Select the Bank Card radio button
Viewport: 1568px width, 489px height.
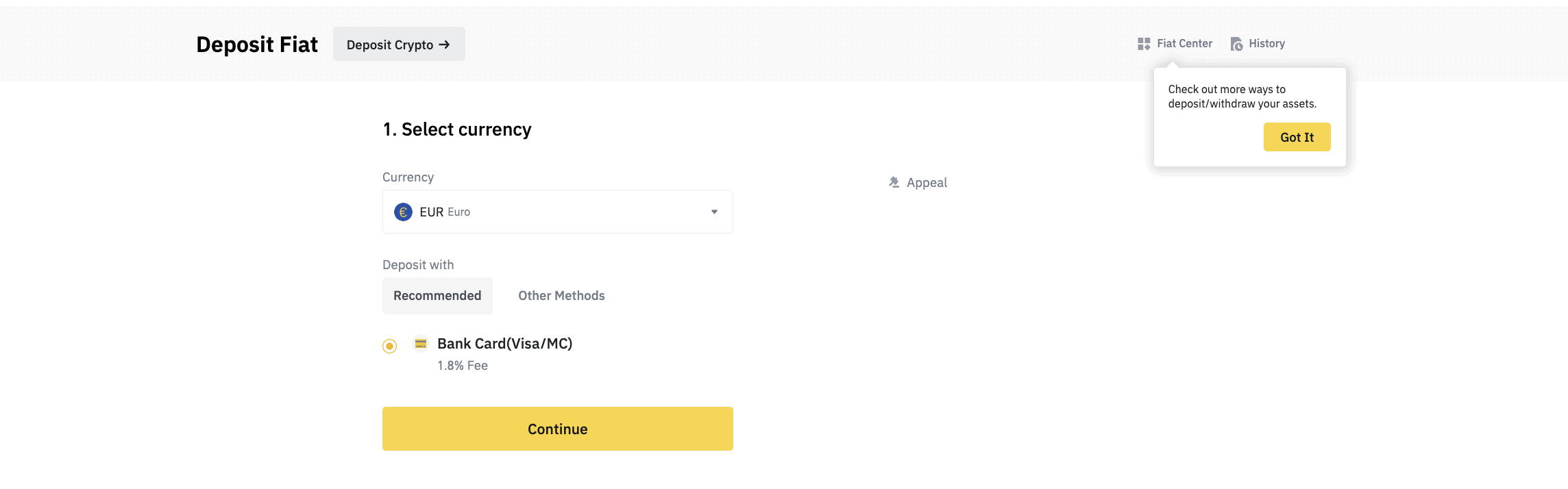(390, 346)
